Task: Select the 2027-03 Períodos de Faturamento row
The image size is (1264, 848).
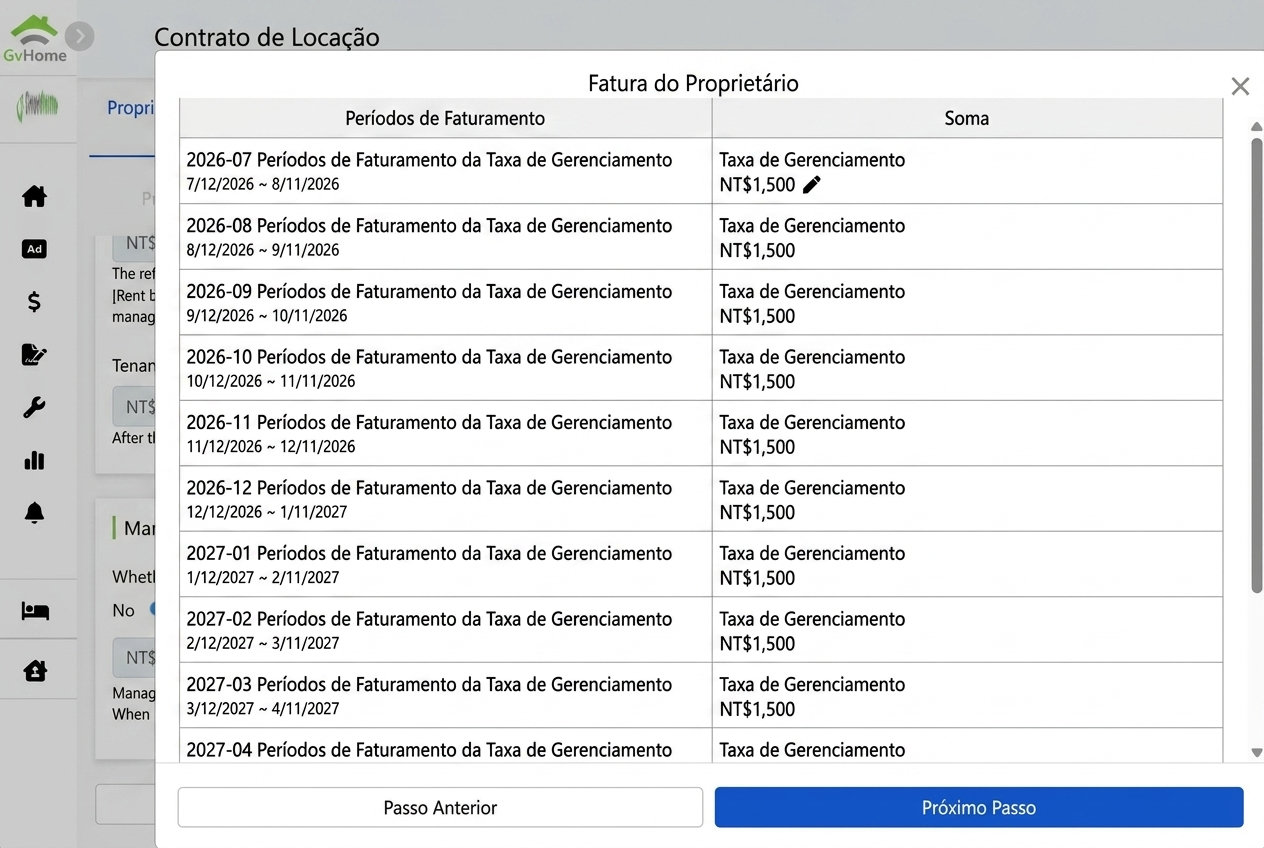Action: pyautogui.click(x=701, y=695)
